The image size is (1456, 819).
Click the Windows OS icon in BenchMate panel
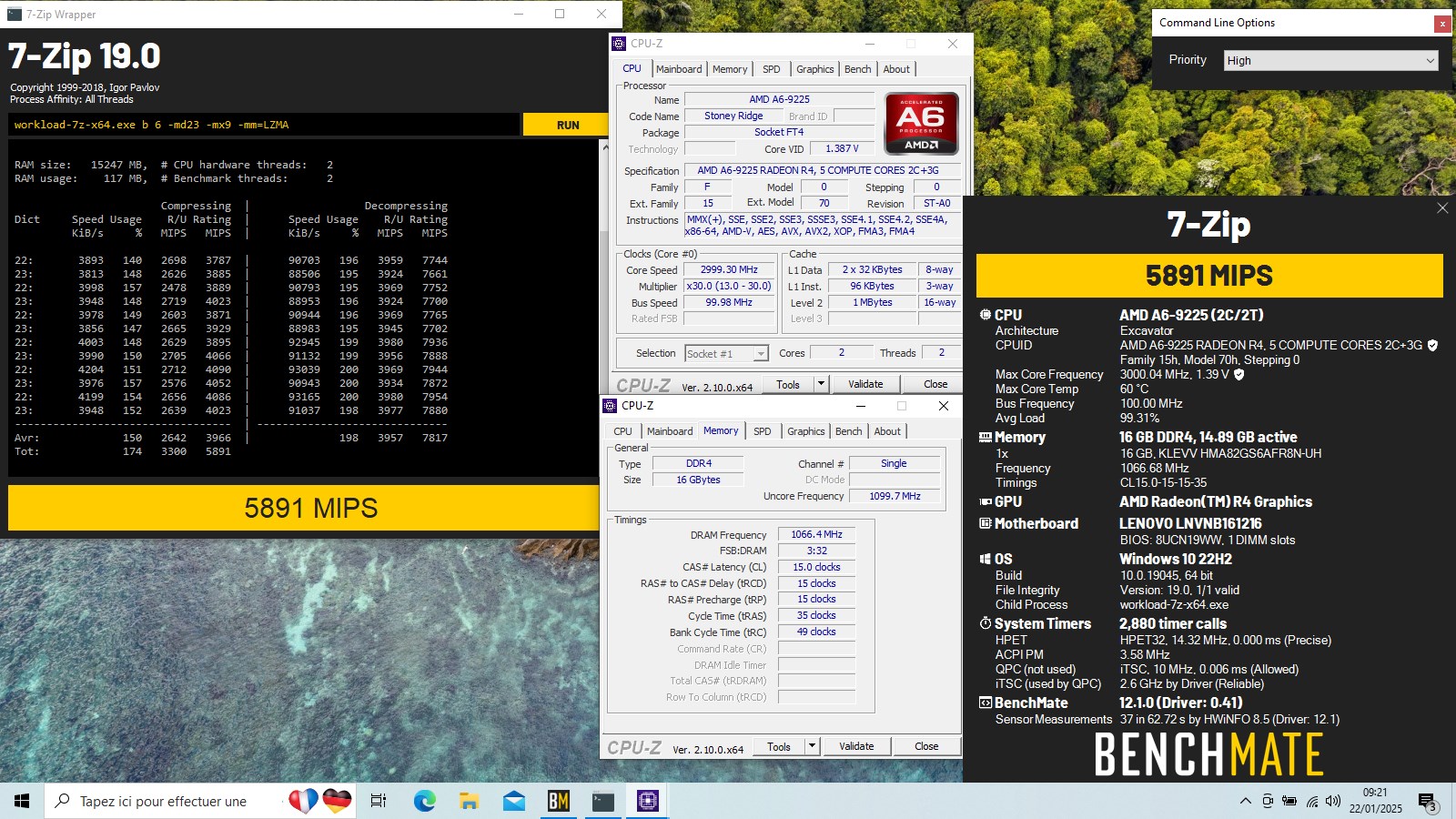[x=985, y=560]
